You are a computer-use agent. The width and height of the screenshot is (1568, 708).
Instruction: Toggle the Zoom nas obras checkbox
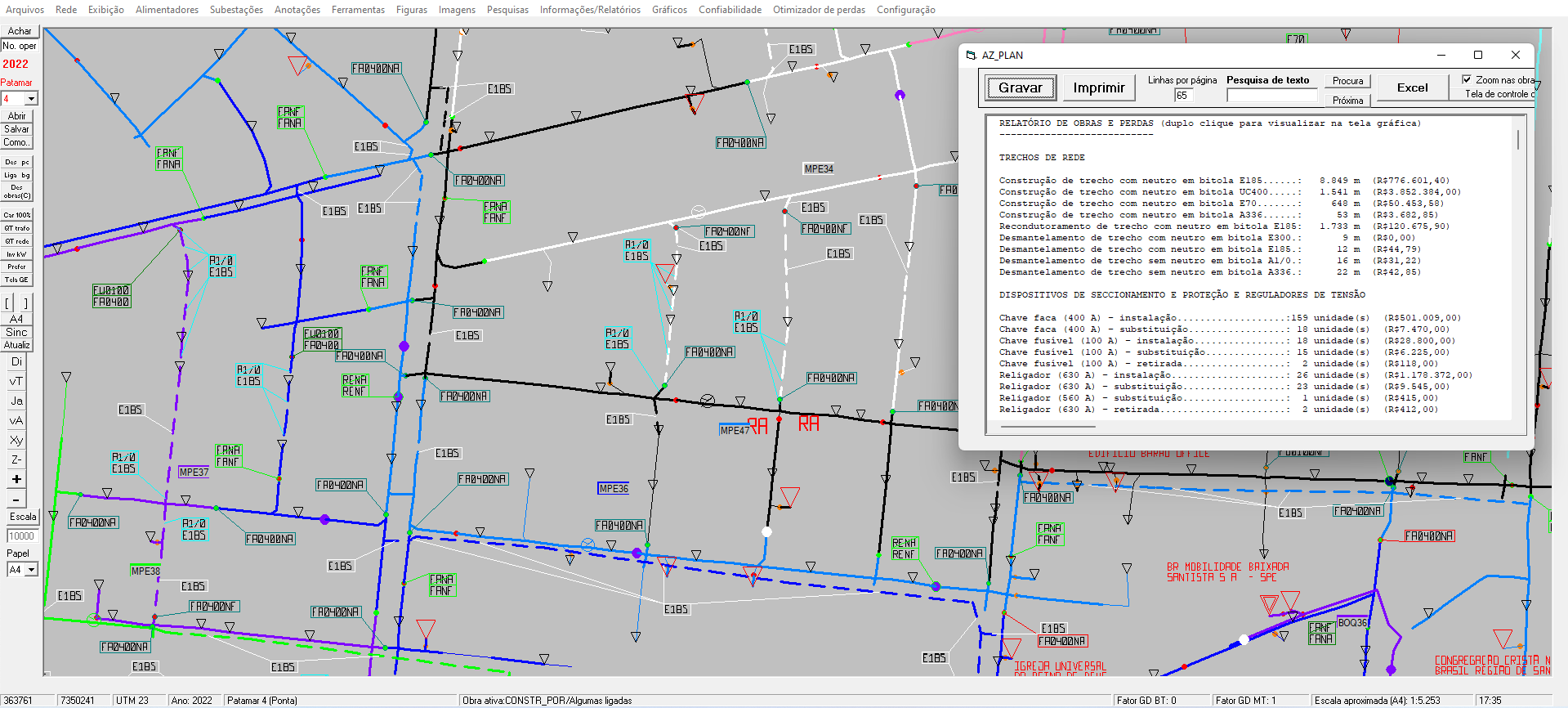[x=1467, y=79]
